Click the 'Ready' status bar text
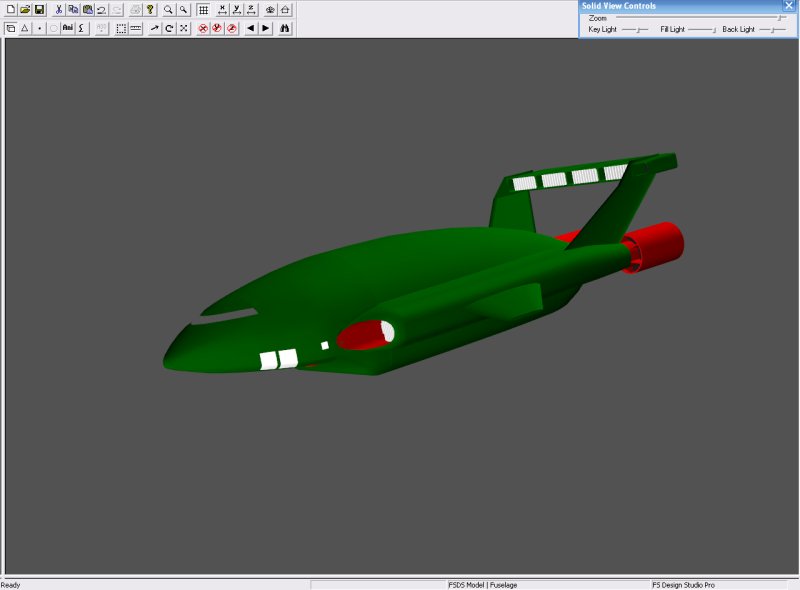This screenshot has width=800, height=590. coord(10,585)
